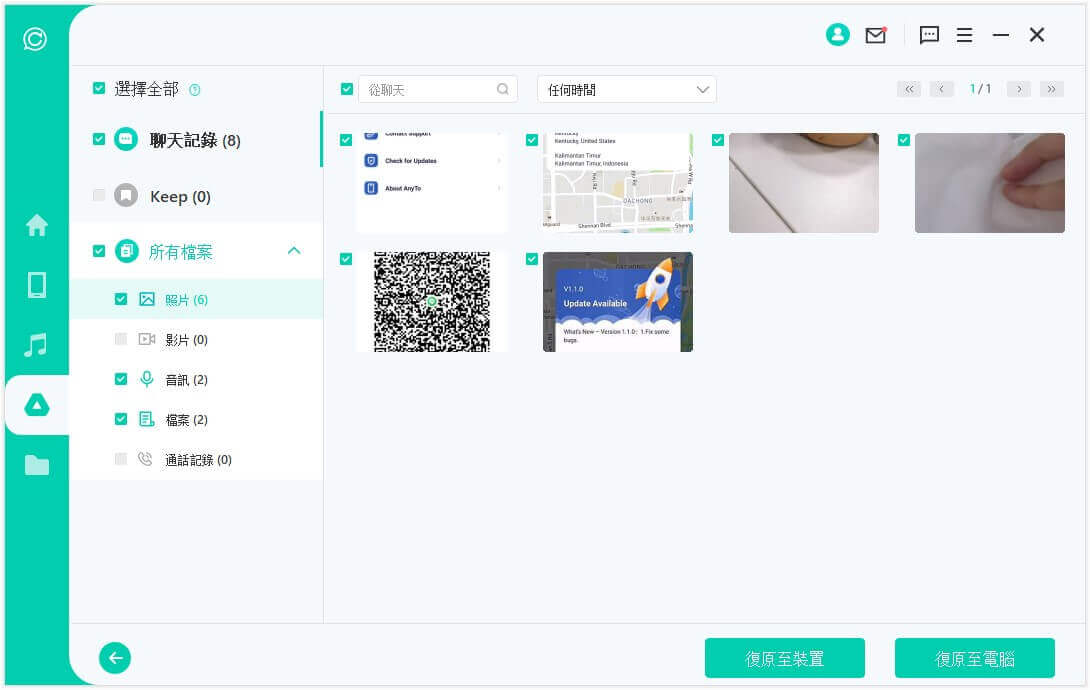The image size is (1090, 690).
Task: Click the 選擇全部 label
Action: click(x=147, y=89)
